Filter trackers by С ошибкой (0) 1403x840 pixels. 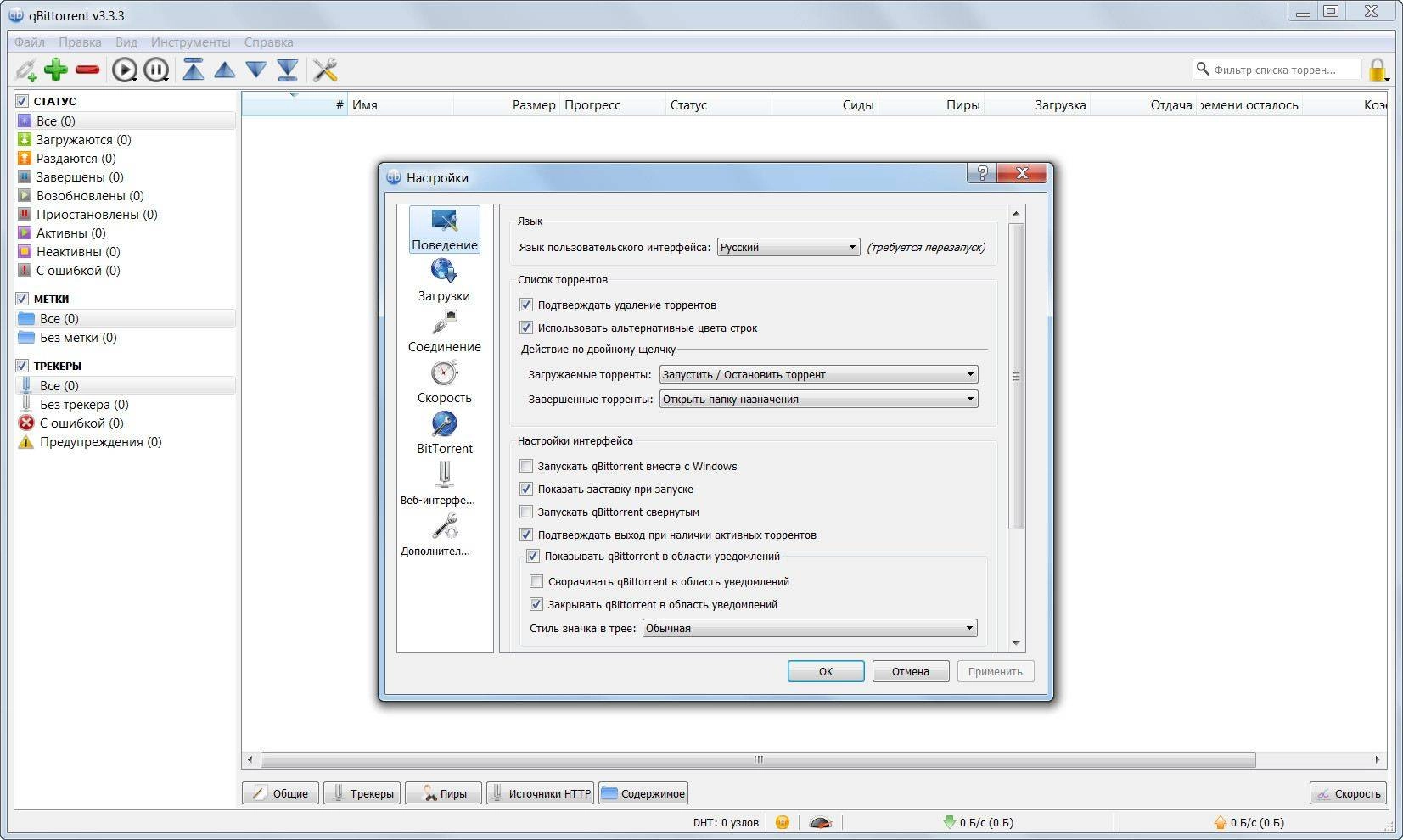(125, 423)
